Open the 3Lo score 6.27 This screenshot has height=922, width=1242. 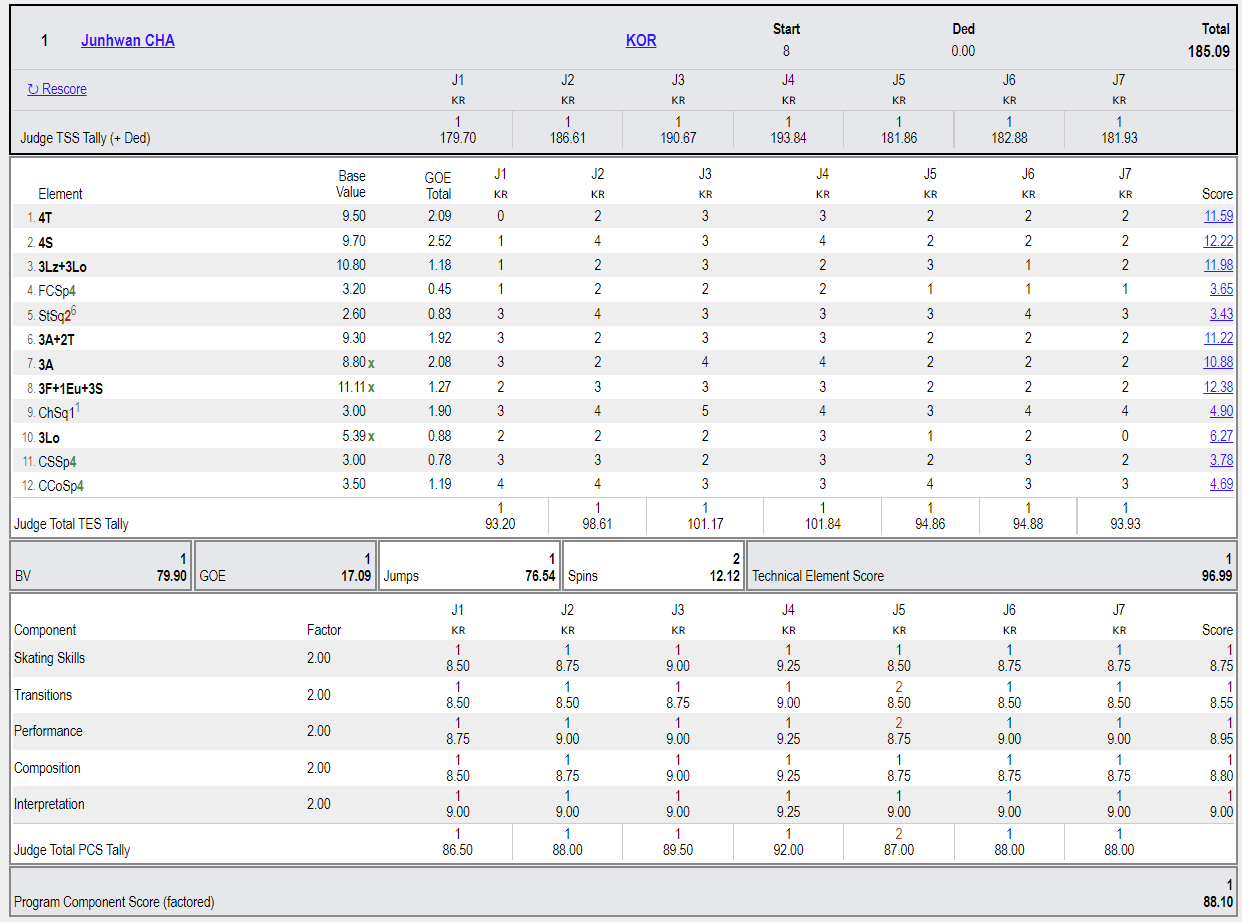(1222, 436)
